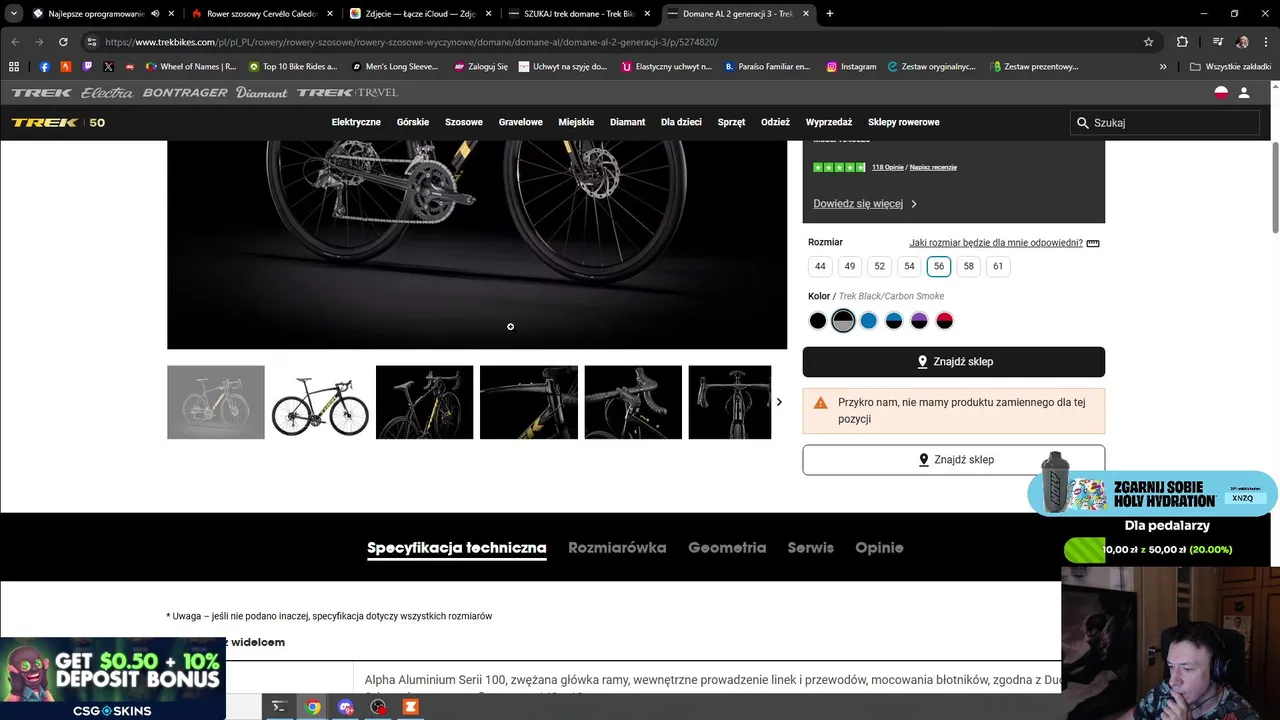The width and height of the screenshot is (1280, 720).
Task: Click the ruler size guide icon
Action: (x=1093, y=243)
